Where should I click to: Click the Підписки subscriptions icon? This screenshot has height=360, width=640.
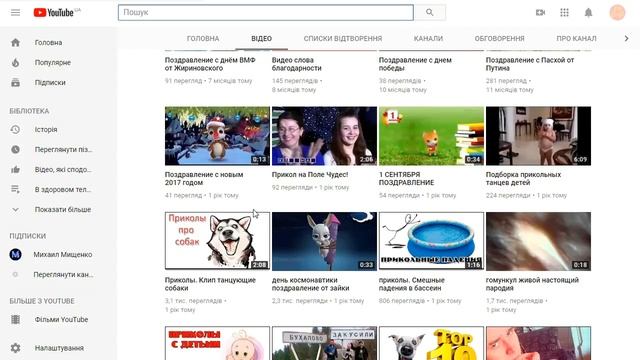click(x=16, y=82)
